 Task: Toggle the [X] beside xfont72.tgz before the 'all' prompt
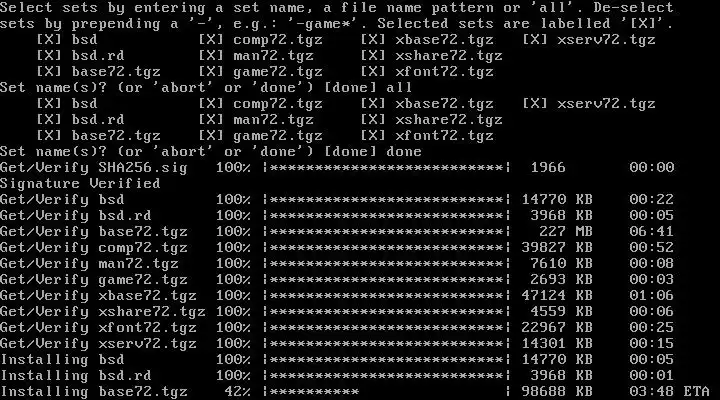(372, 72)
